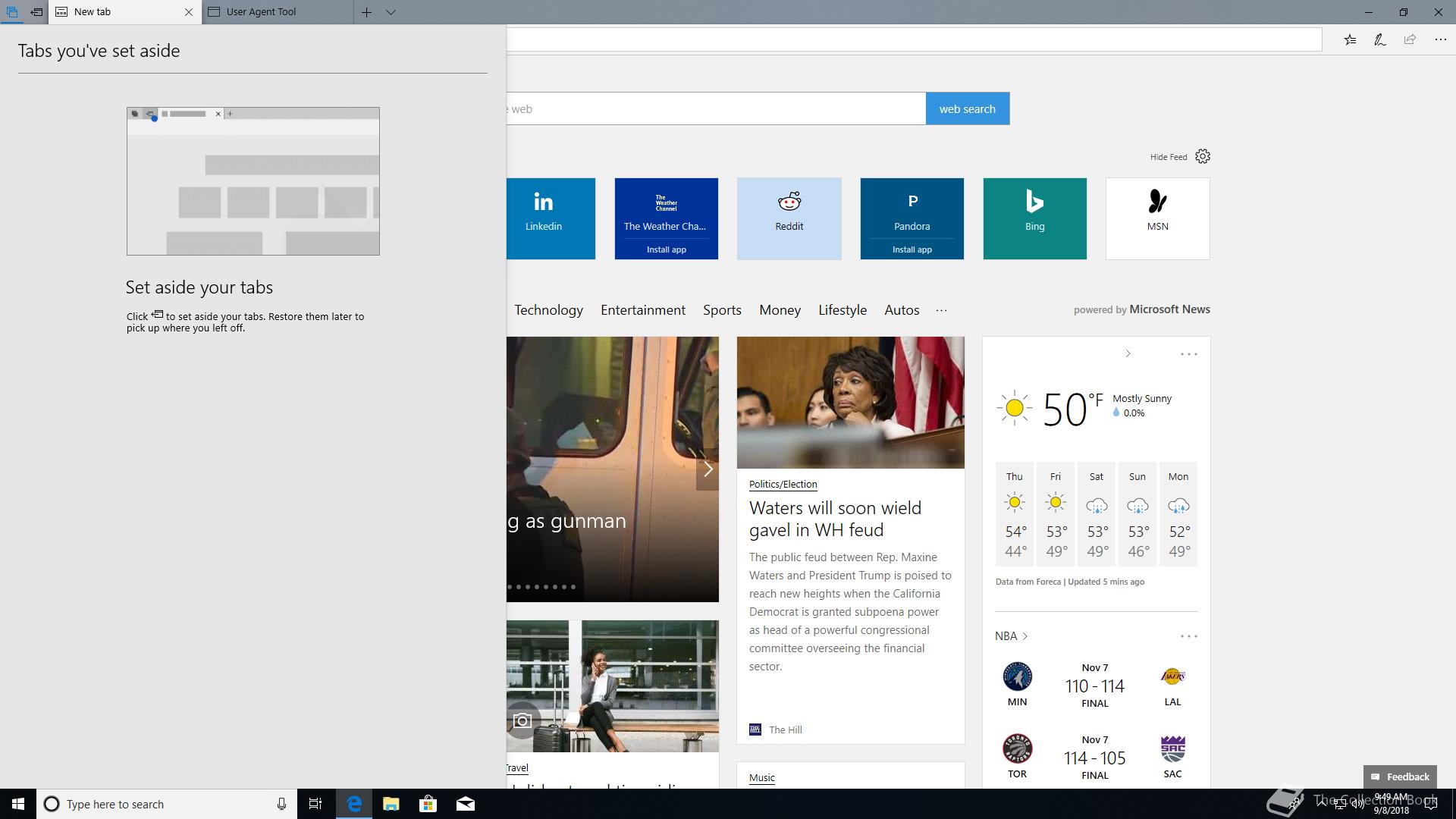
Task: Click the web search text field
Action: coord(716,108)
